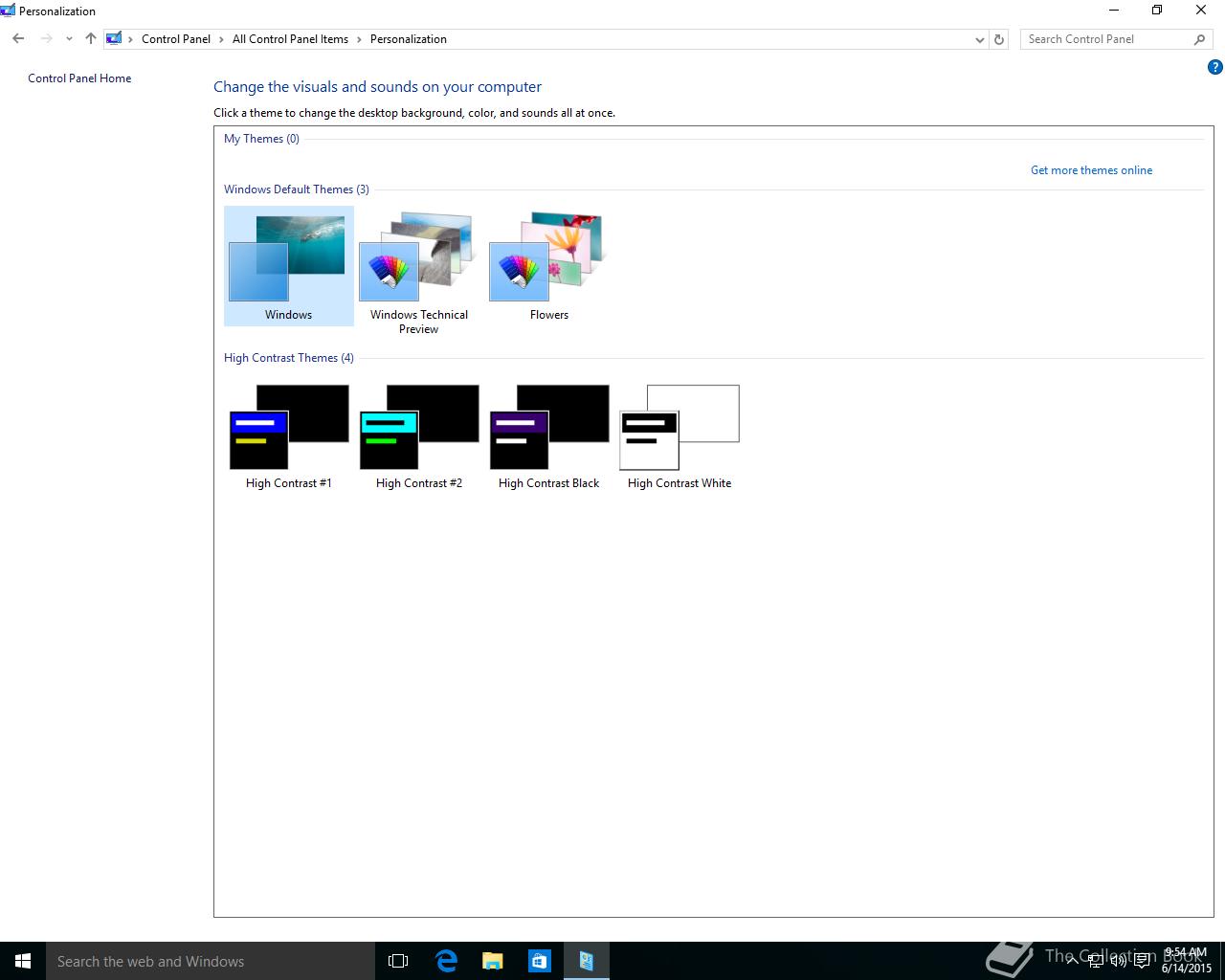Open the Help question mark icon

coord(1214,67)
